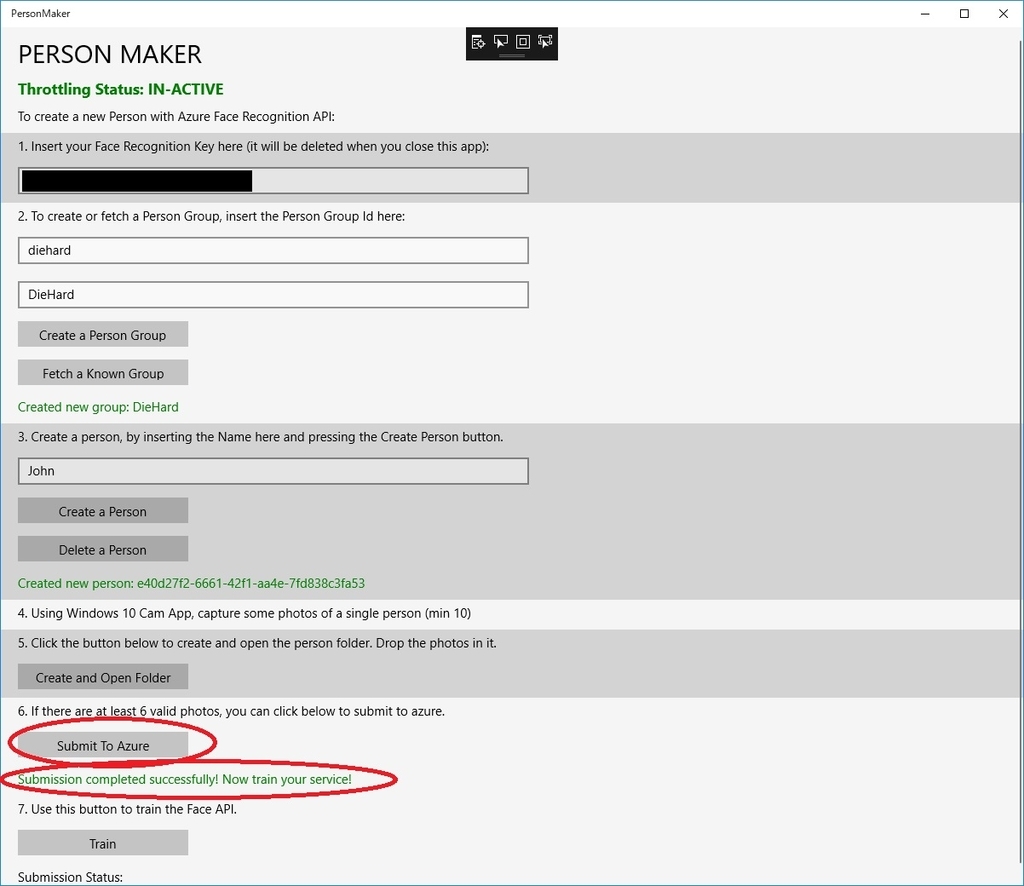Focus the group name field 'DieHard'
This screenshot has width=1024, height=886.
pos(273,295)
